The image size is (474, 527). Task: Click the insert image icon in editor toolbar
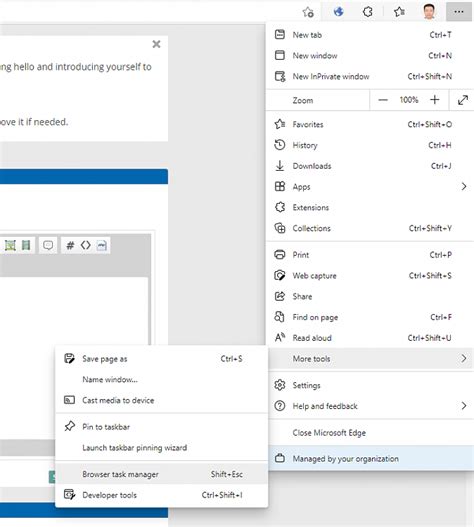[x=10, y=245]
